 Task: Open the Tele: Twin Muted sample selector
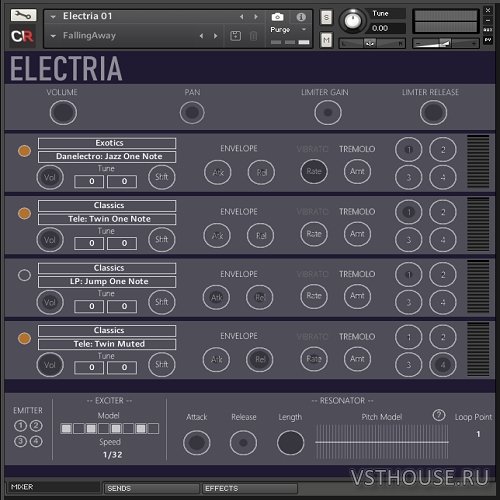tap(107, 344)
